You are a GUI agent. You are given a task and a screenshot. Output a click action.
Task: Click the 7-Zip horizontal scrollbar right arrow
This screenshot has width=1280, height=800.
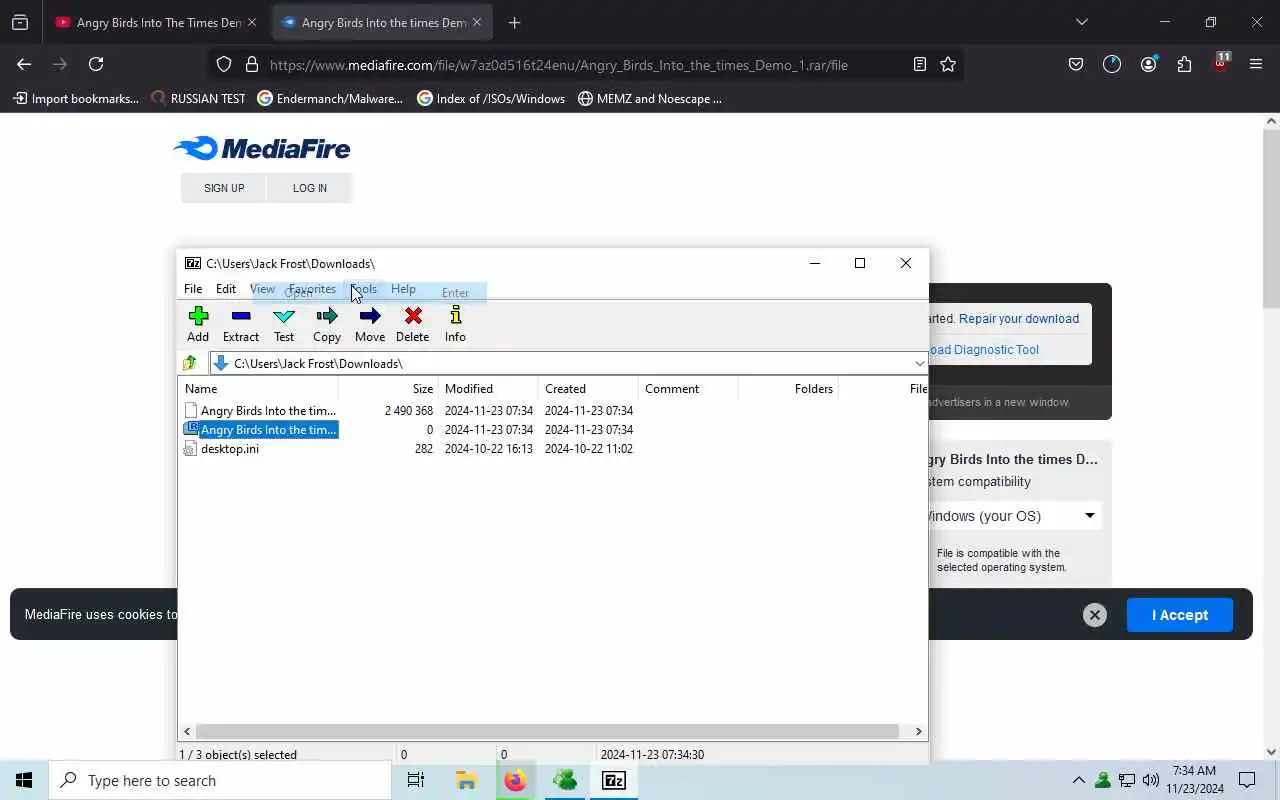click(x=919, y=732)
